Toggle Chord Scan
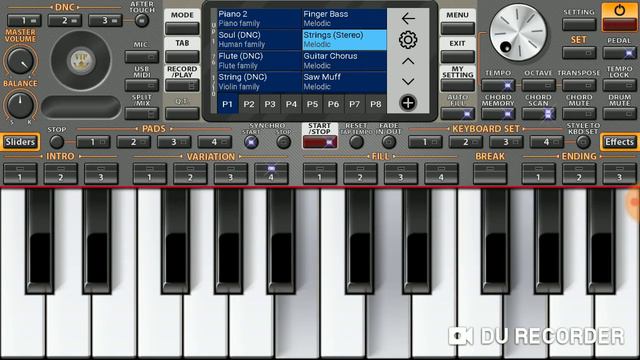 [x=538, y=113]
